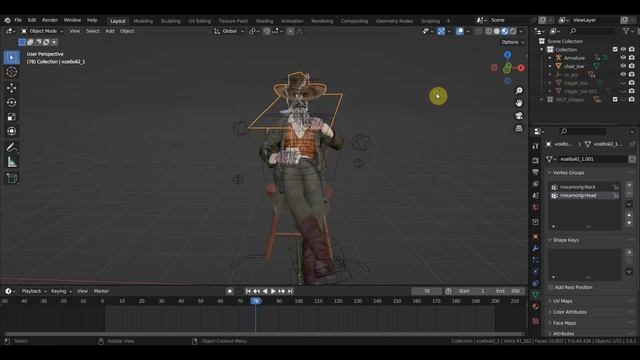Viewport: 640px width, 360px height.
Task: Open the viewport Options dropdown
Action: coord(513,42)
